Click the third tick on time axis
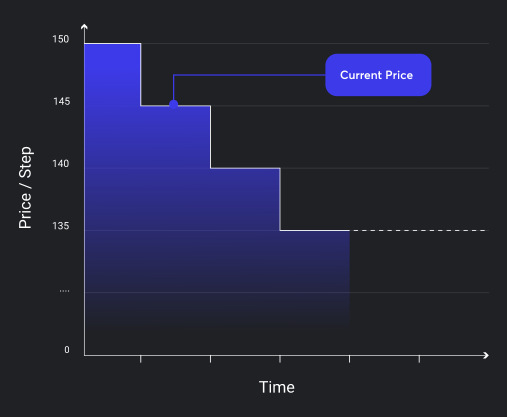 tap(280, 359)
